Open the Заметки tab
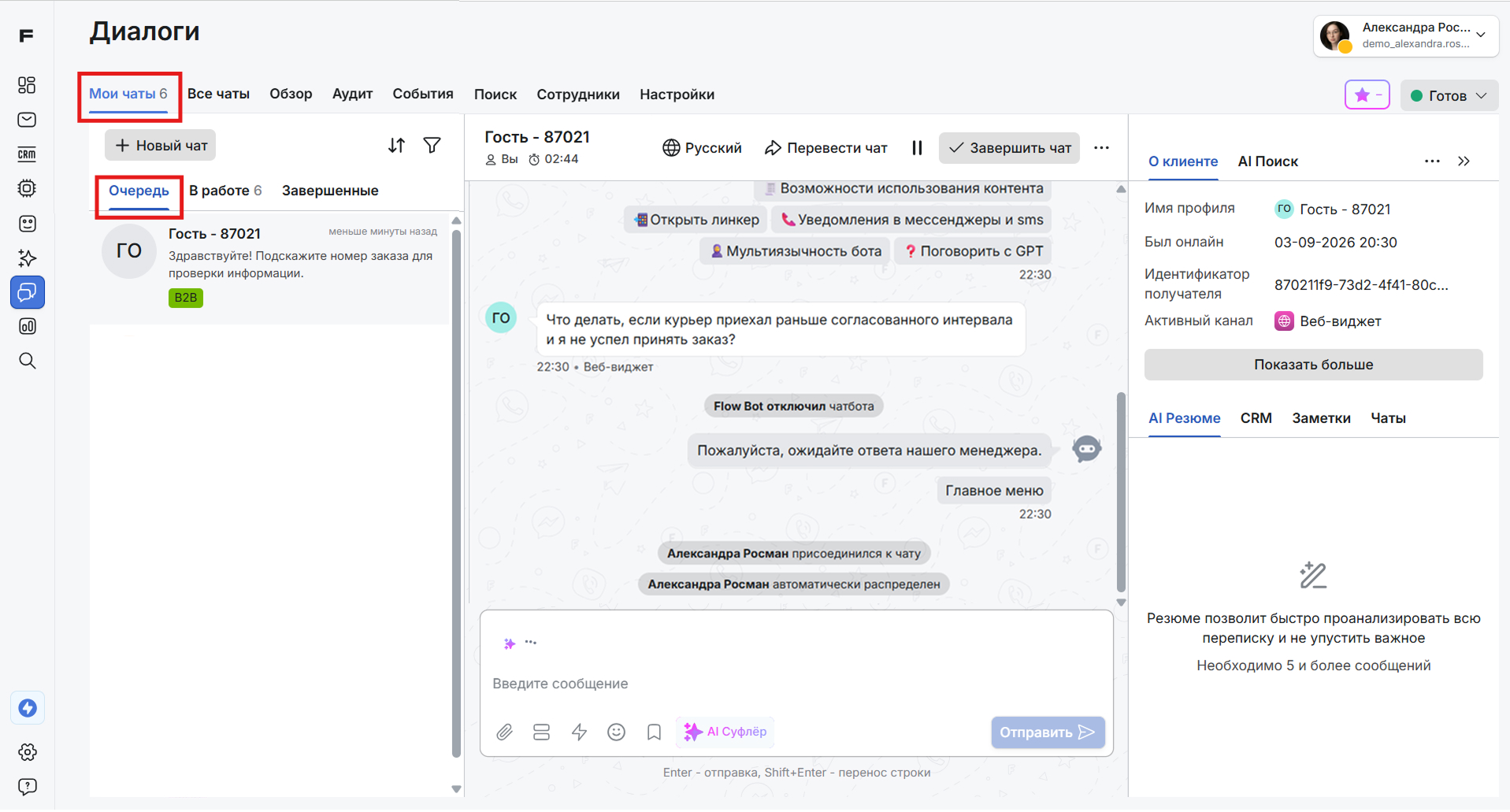The width and height of the screenshot is (1510, 812). tap(1321, 418)
